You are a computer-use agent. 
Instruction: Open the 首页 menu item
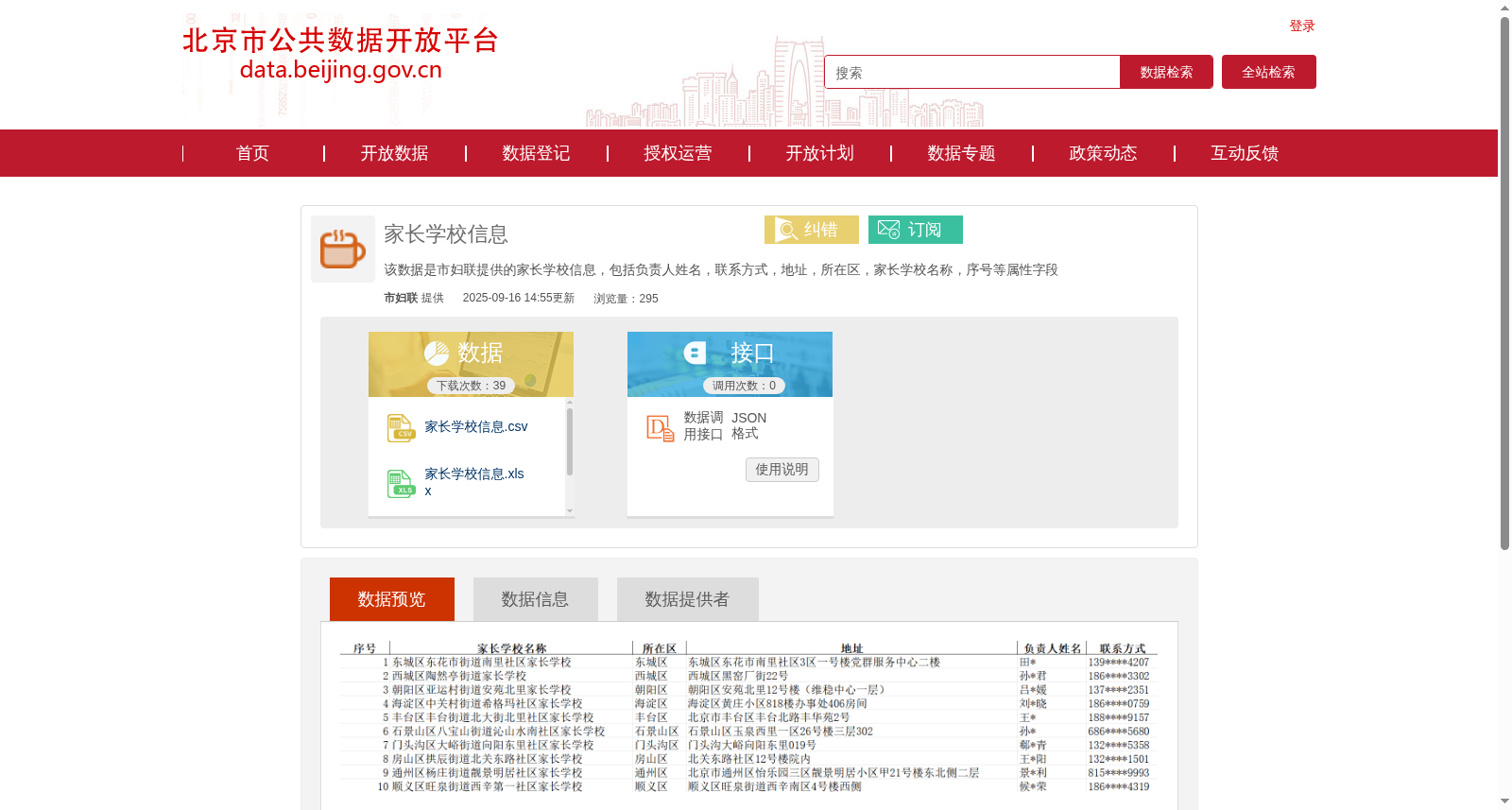252,153
